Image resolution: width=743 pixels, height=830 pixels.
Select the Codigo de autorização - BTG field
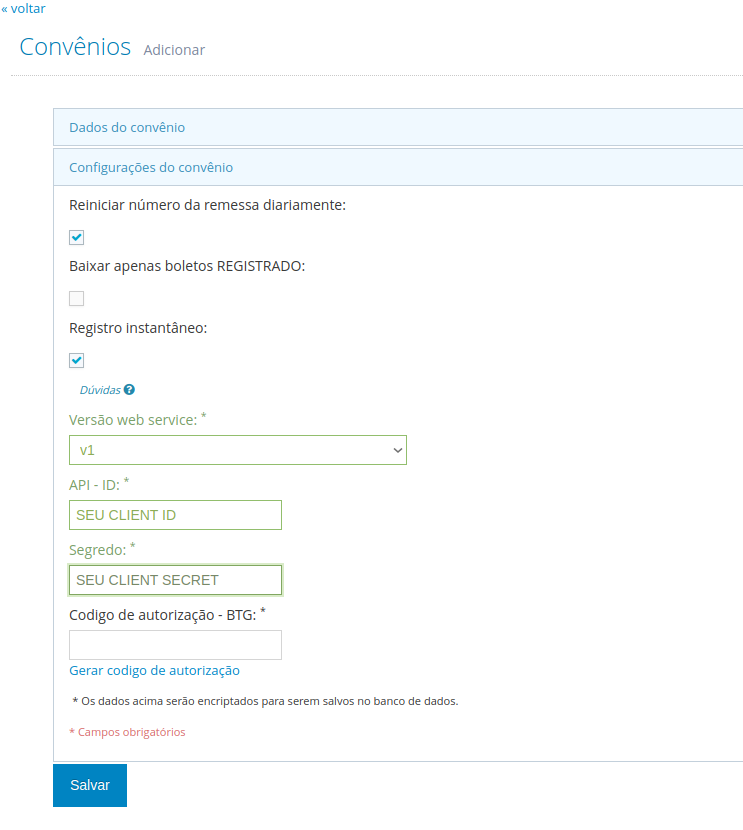175,645
